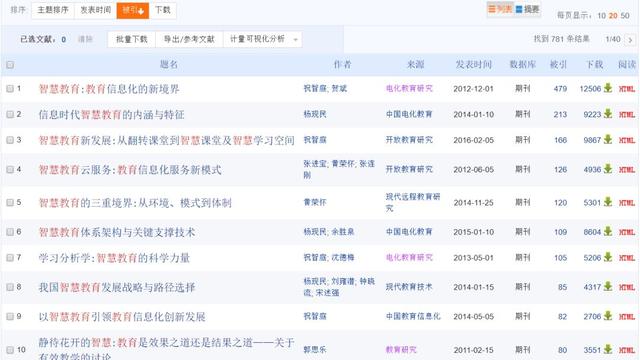
Task: Open HTML reading for row 1
Action: [627, 89]
